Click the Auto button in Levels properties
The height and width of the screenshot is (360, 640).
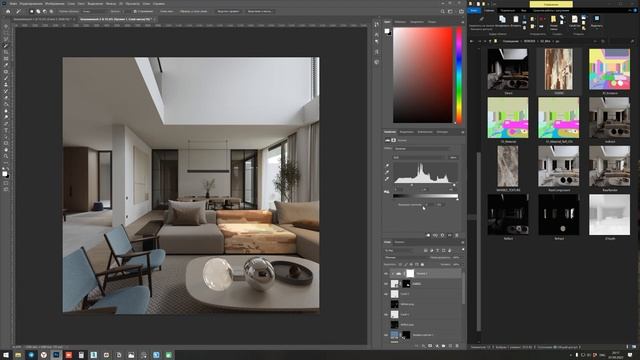[453, 158]
